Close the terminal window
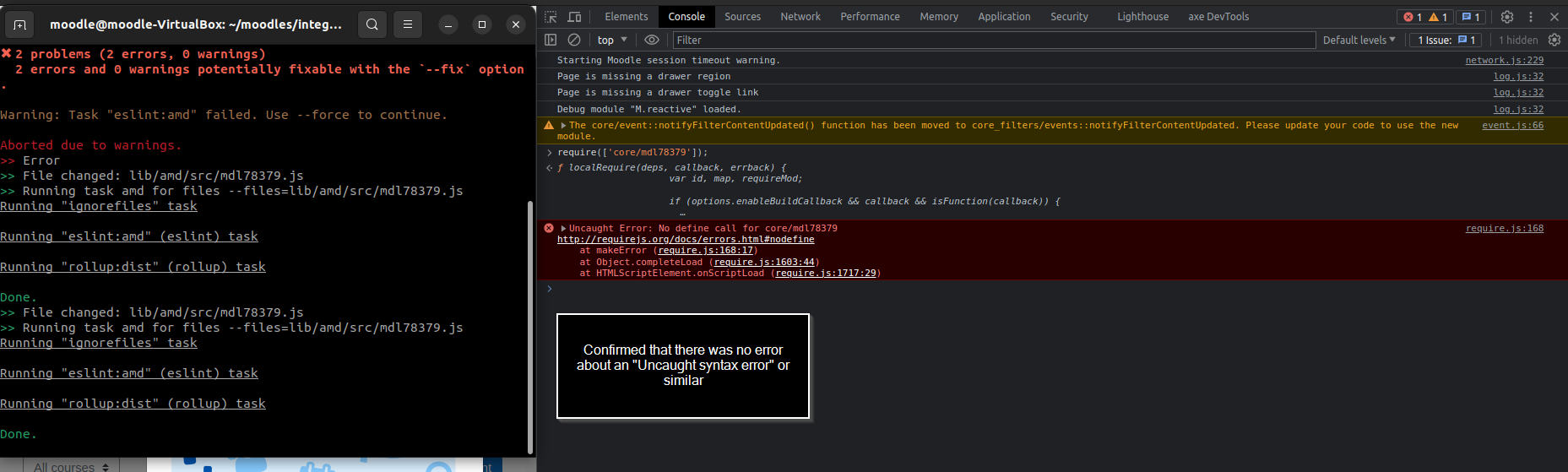Viewport: 1568px width, 472px height. (x=516, y=24)
